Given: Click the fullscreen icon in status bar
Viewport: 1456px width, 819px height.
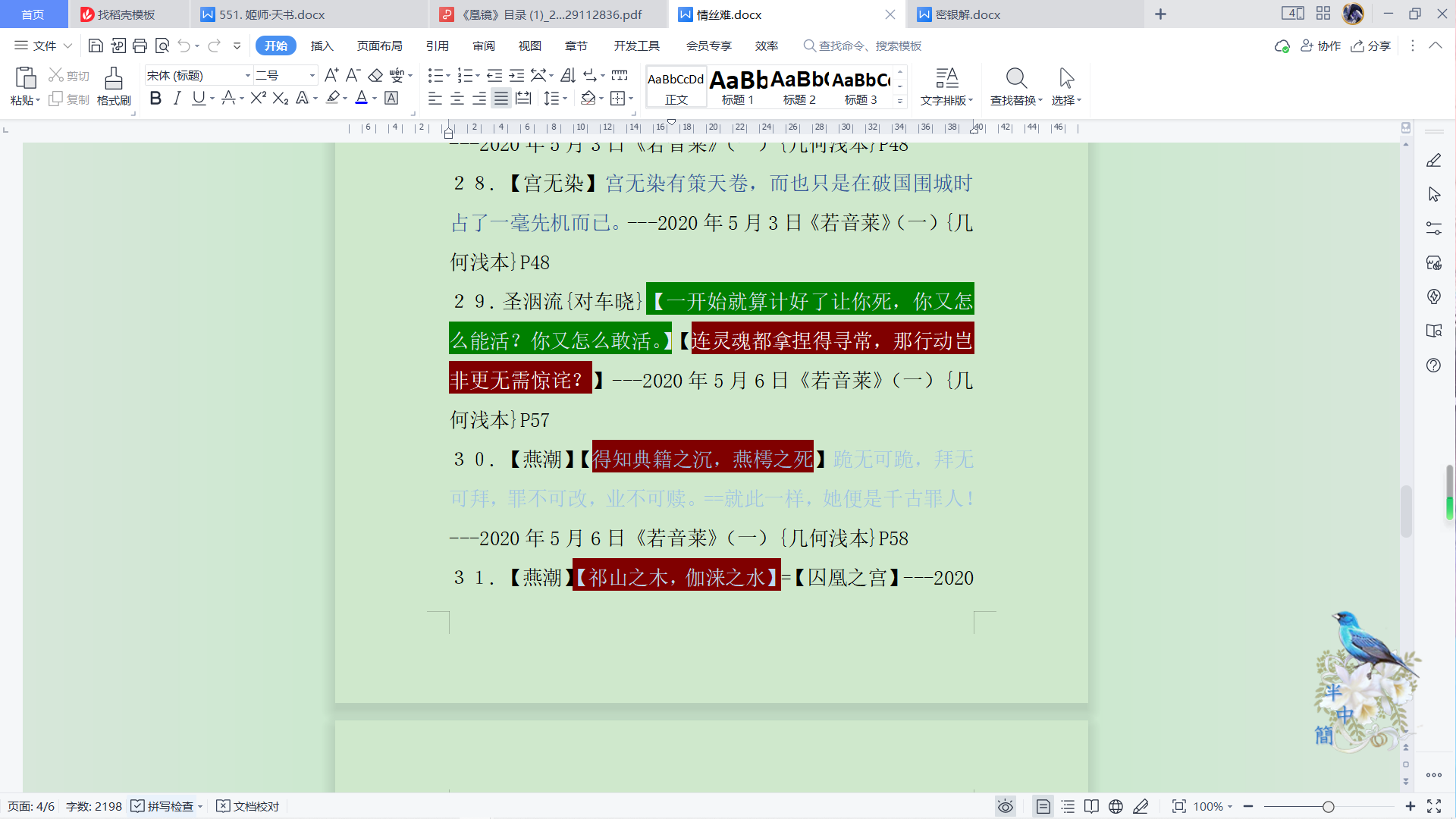Looking at the screenshot, I should (1434, 807).
